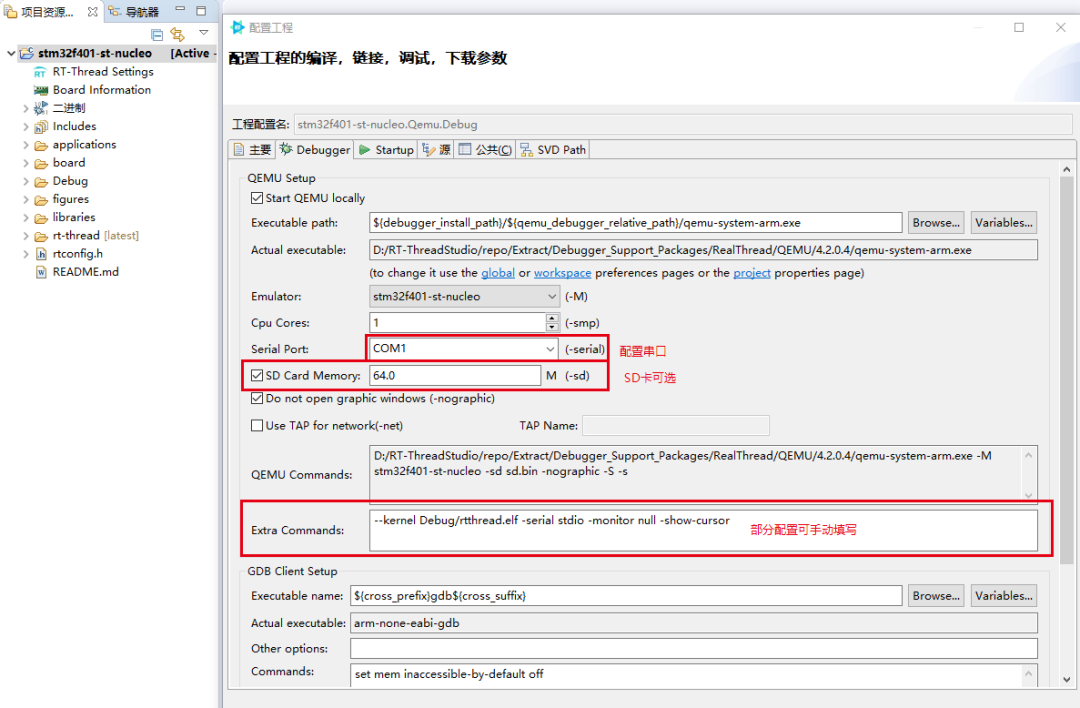Viewport: 1080px width, 708px height.
Task: Click Variables button for QEMU executable path
Action: (1004, 222)
